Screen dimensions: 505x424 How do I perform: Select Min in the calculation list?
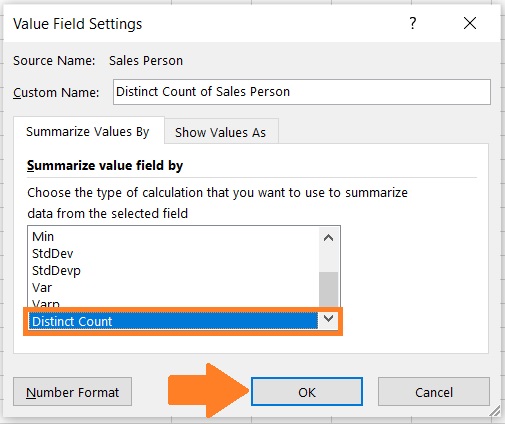pos(173,236)
